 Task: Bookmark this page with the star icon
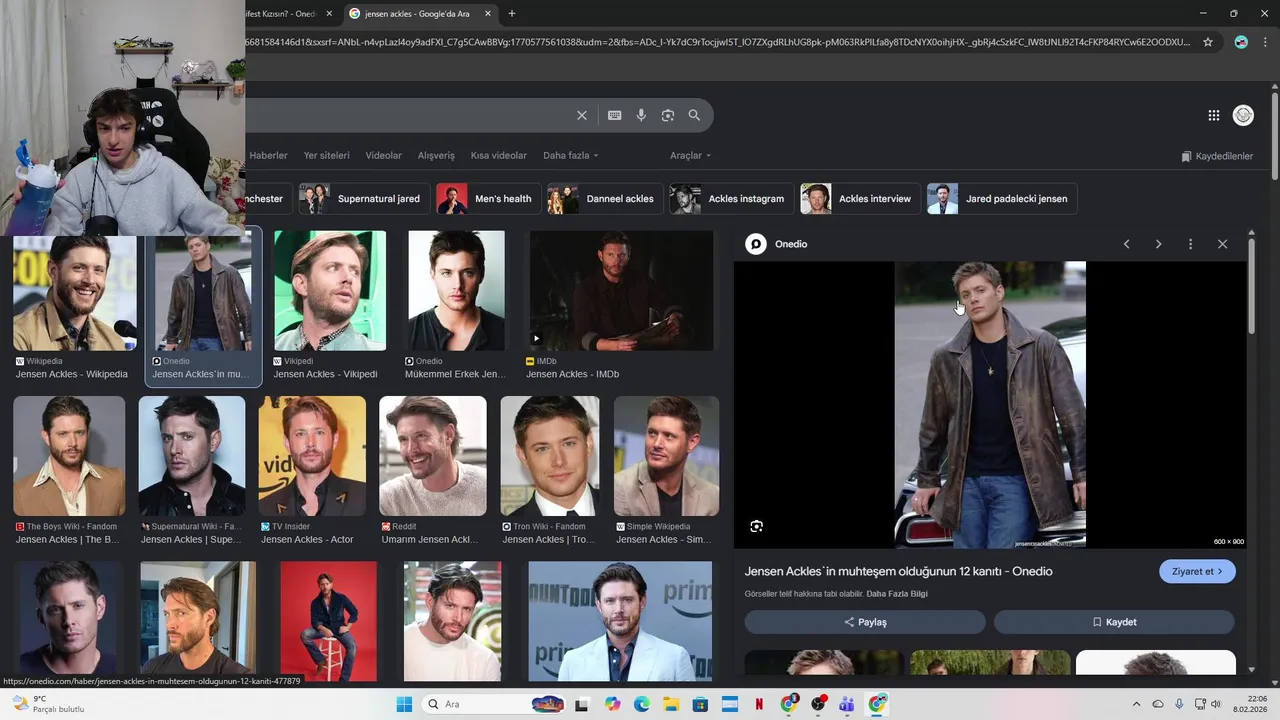pos(1208,42)
